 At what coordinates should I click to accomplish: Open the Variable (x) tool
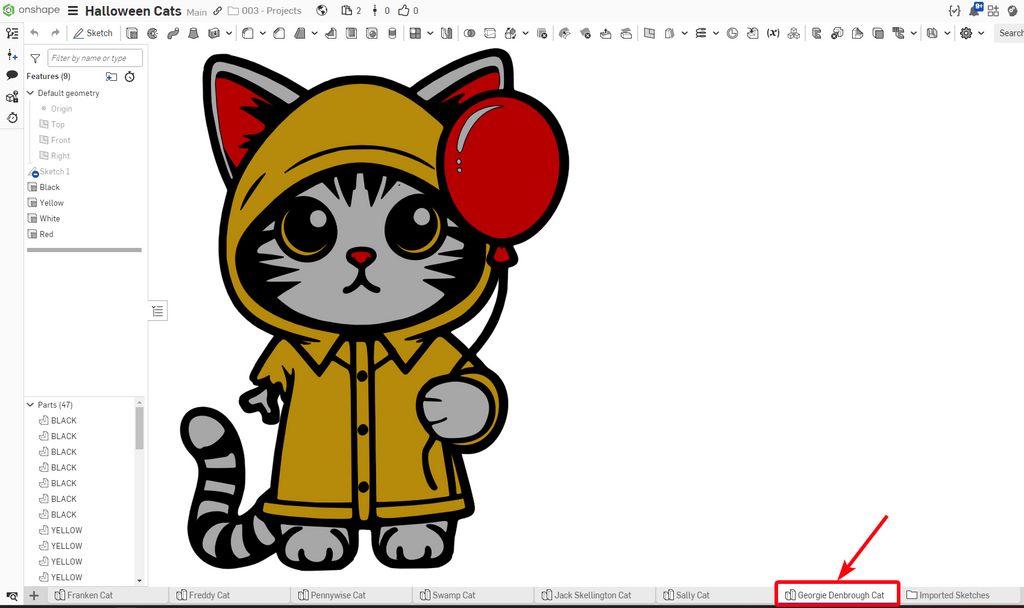(x=773, y=33)
